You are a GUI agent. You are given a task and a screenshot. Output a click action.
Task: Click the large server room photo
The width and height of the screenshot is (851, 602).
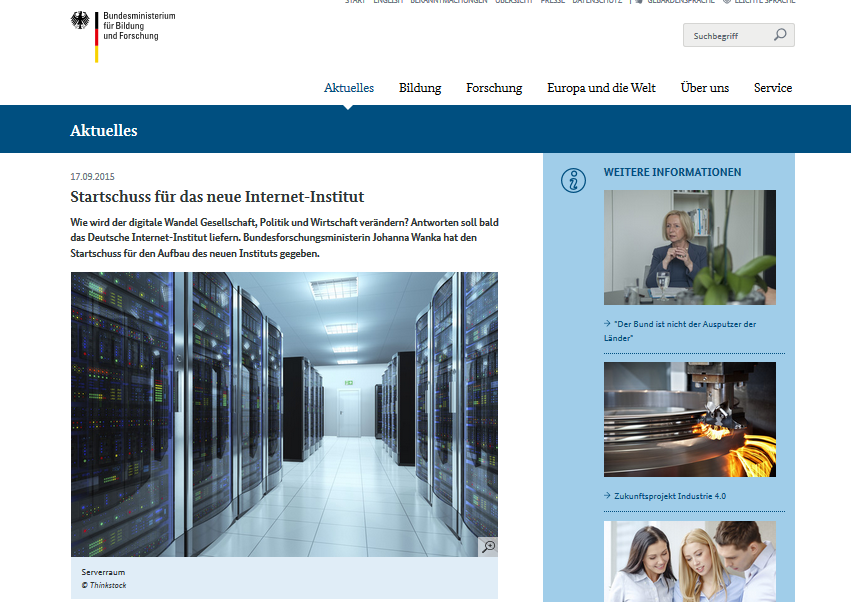284,413
